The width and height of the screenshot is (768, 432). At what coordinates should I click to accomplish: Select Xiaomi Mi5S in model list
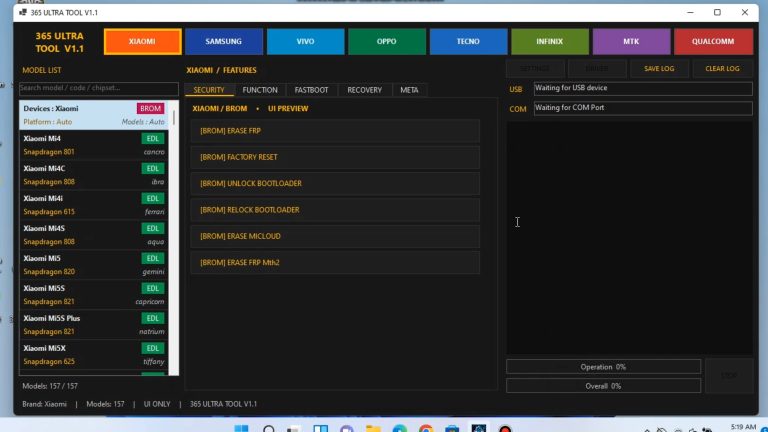[94, 295]
